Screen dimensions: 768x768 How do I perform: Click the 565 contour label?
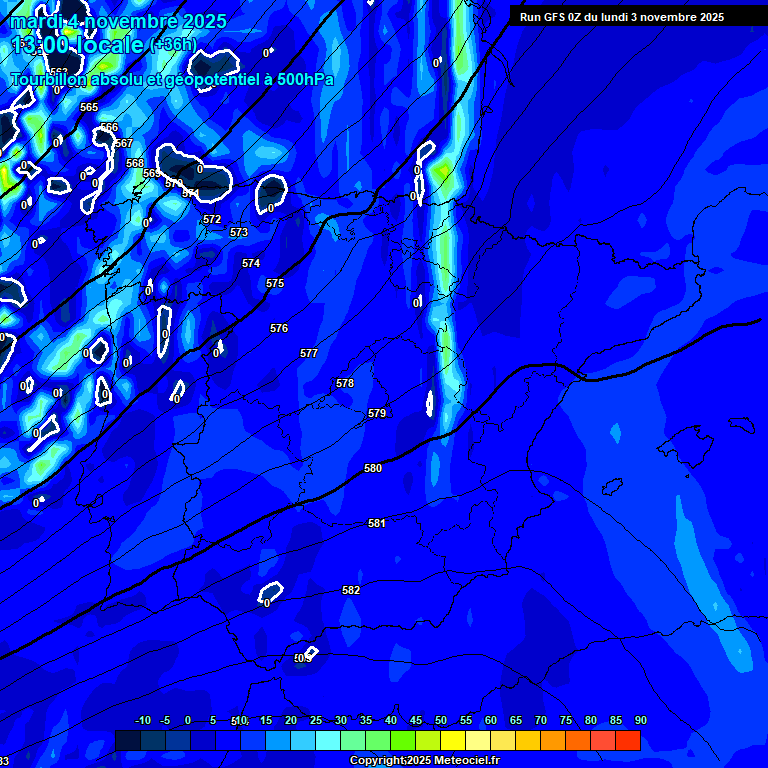point(89,107)
